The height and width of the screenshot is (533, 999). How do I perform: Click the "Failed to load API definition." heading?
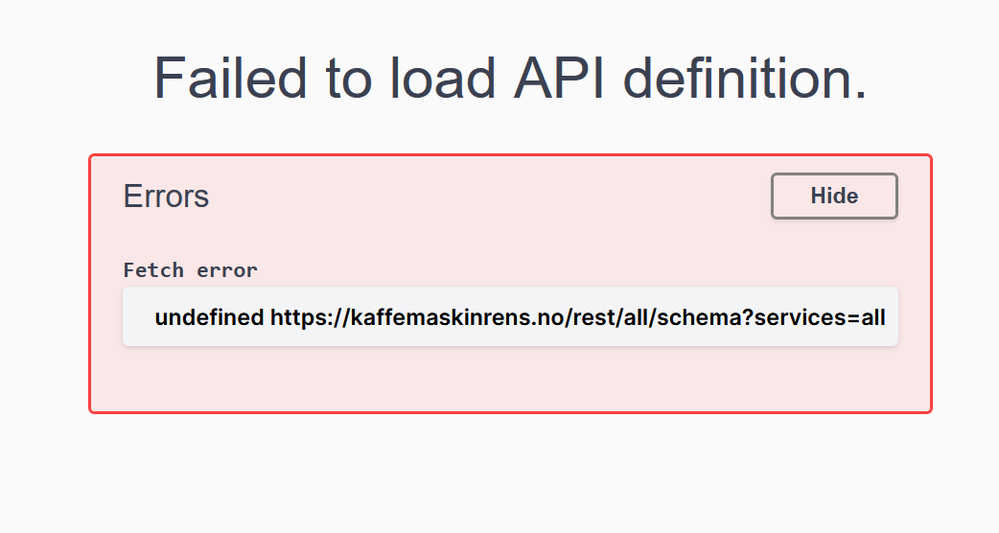509,77
